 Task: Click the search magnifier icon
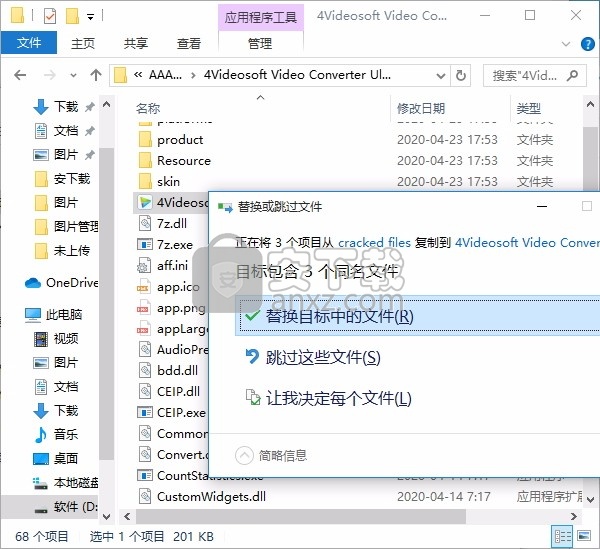coord(572,75)
